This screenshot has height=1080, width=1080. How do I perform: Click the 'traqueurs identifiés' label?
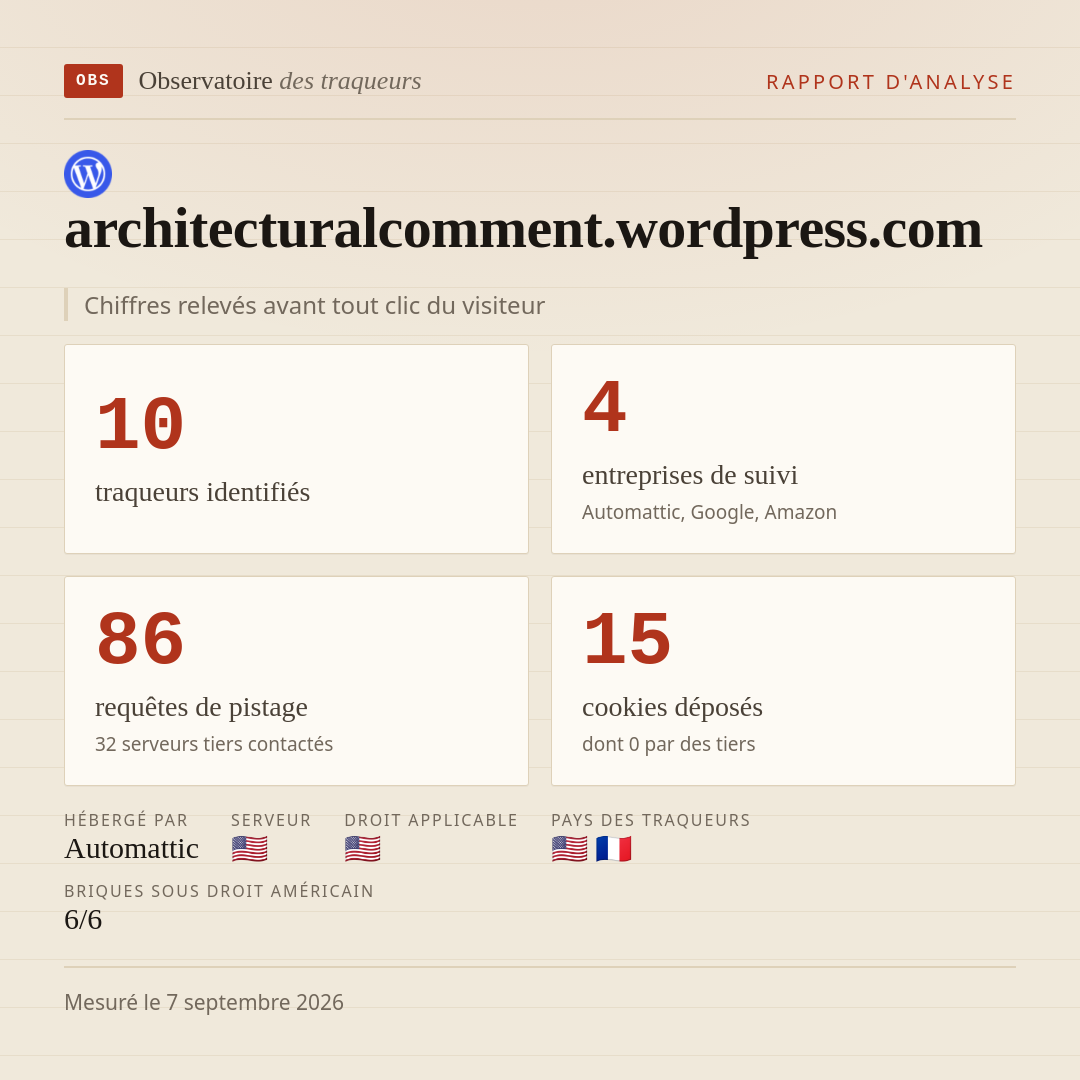tap(202, 492)
